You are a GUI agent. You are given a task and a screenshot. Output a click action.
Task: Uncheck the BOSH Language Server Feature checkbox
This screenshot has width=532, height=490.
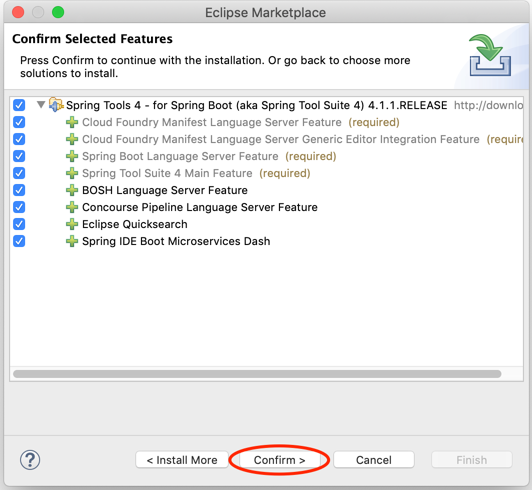point(19,190)
